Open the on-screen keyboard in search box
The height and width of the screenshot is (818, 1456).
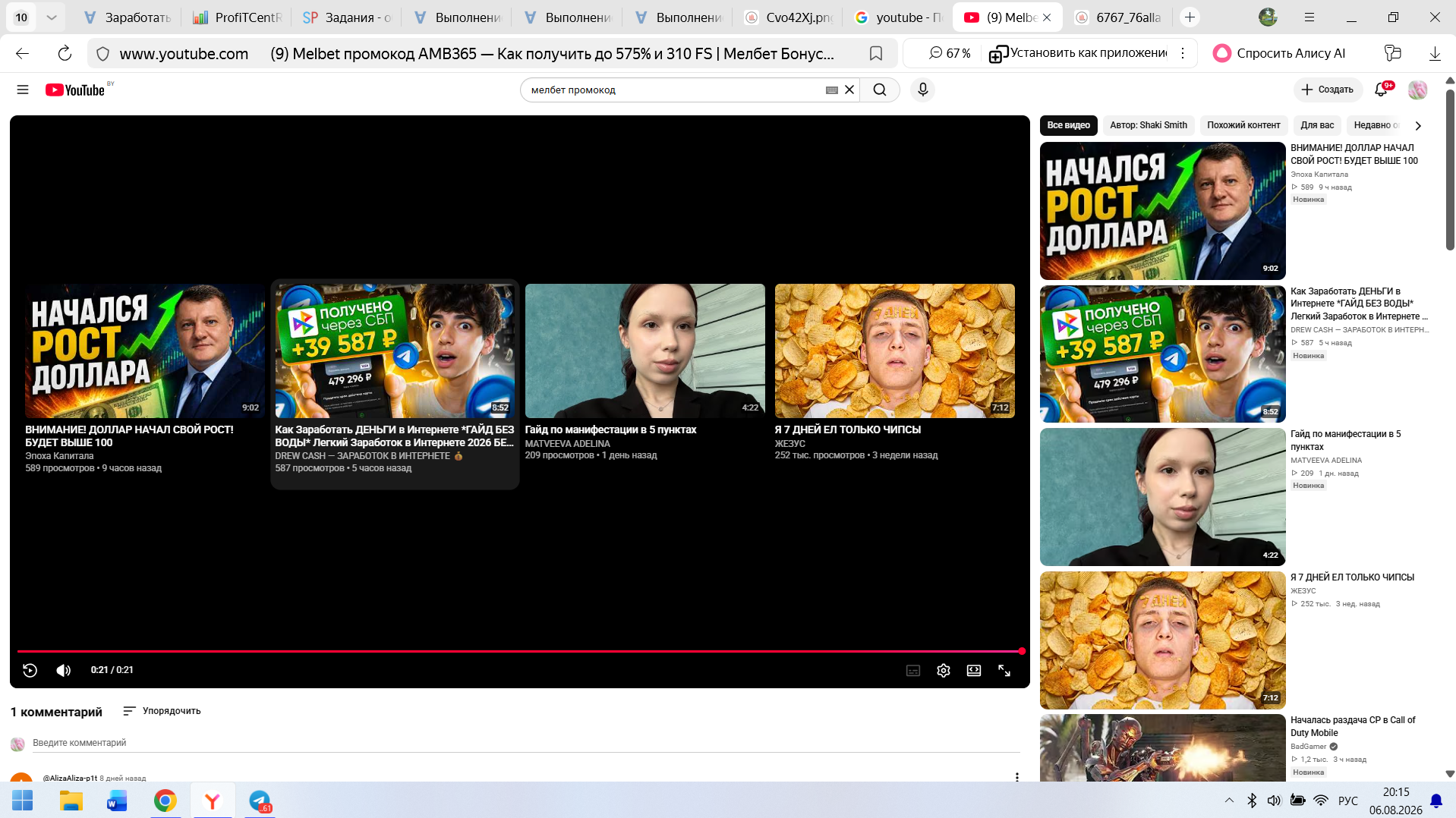[x=832, y=90]
